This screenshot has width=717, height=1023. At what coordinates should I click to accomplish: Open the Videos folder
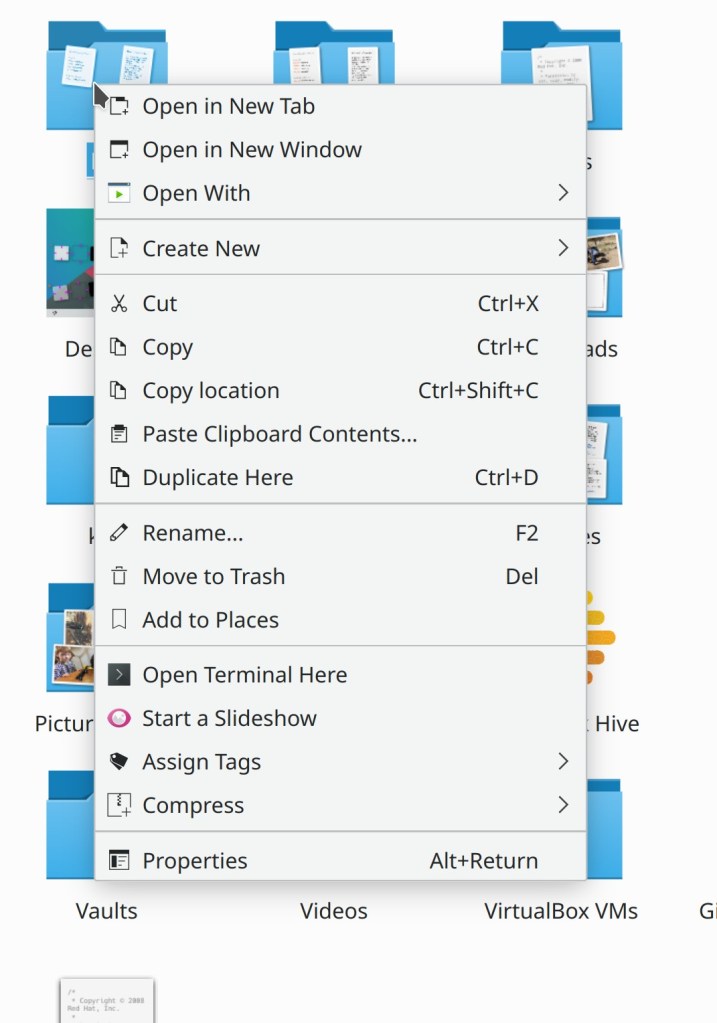[x=334, y=896]
